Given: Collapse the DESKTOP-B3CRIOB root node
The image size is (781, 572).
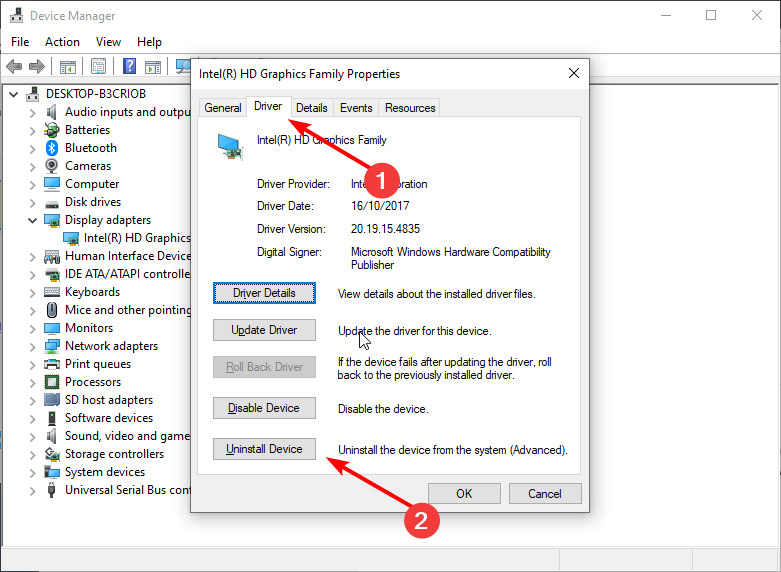Looking at the screenshot, I should point(13,94).
